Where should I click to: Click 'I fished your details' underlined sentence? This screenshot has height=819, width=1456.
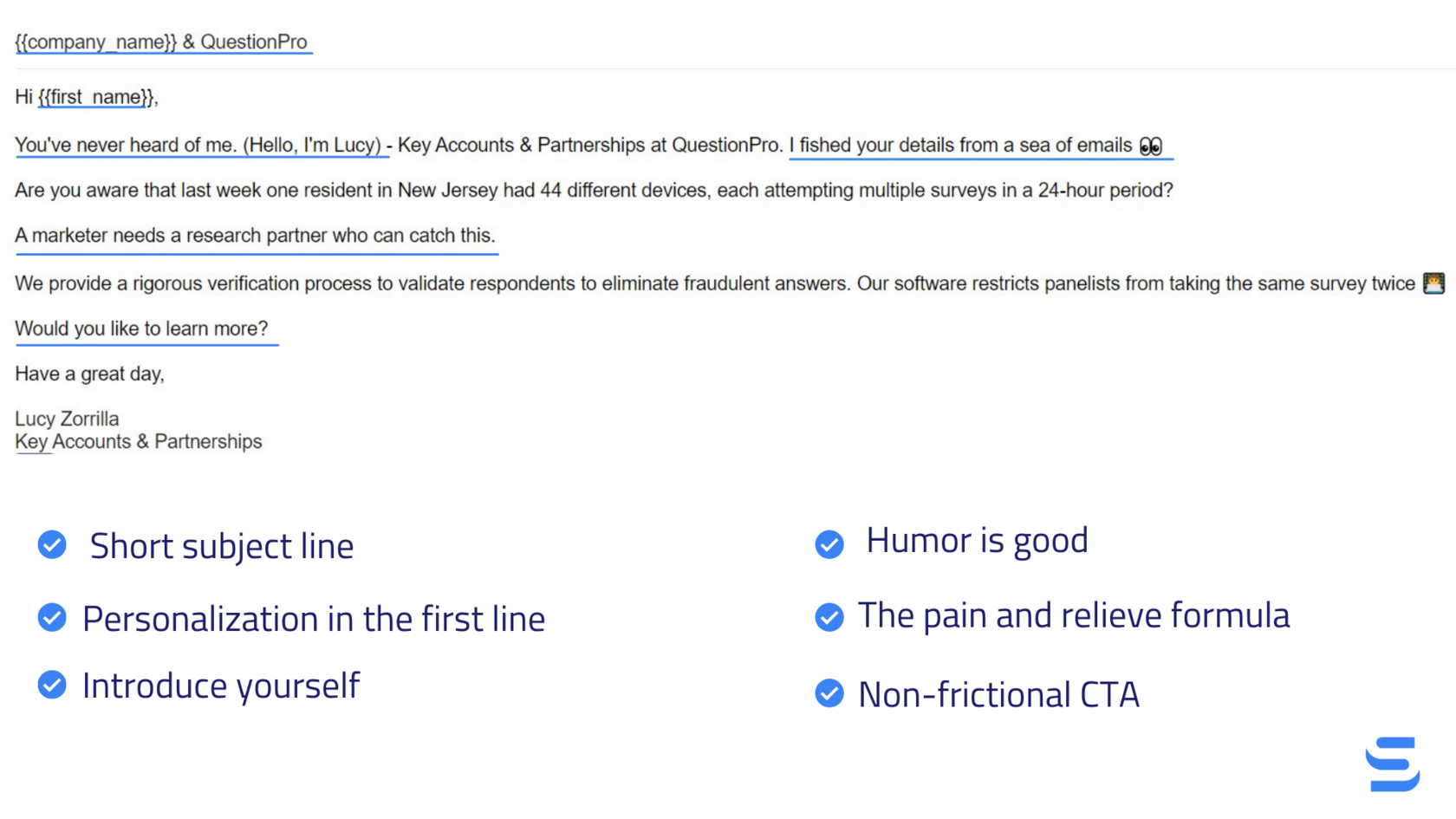pos(965,145)
